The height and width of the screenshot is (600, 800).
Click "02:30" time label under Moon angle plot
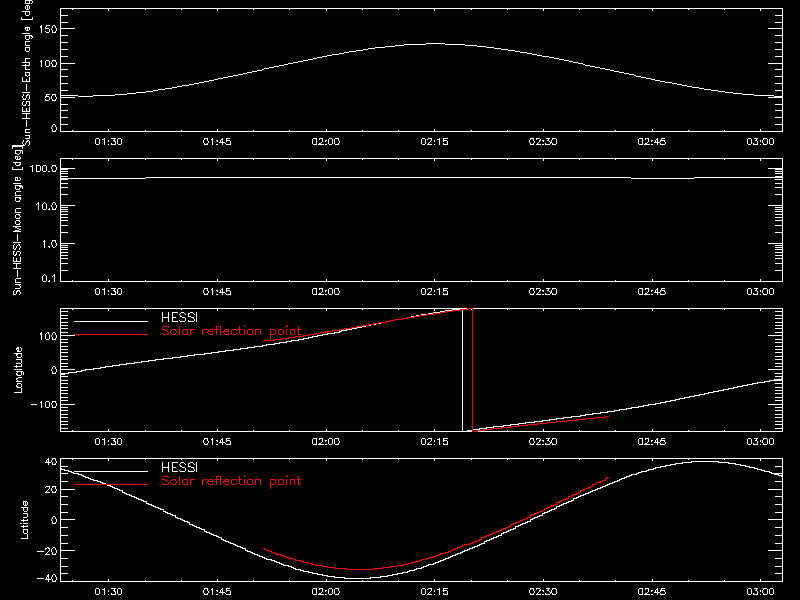(x=543, y=291)
